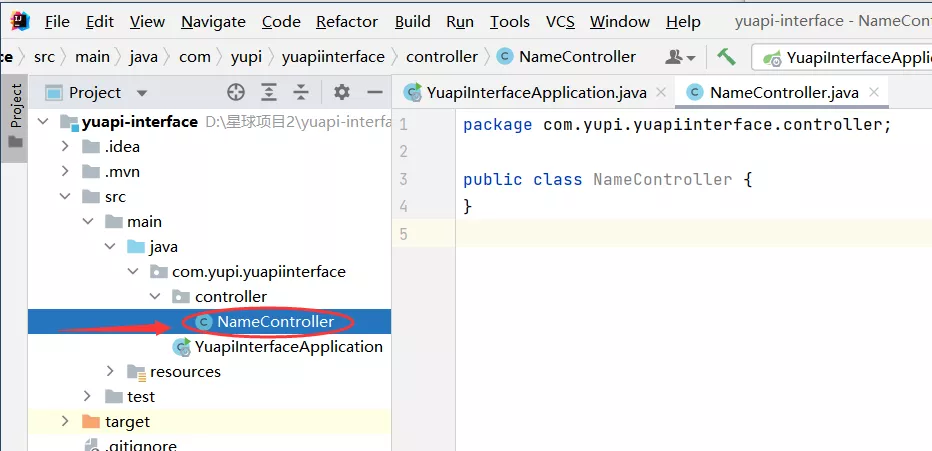Screen dimensions: 932x451
Task: Click the Build Project hammer icon
Action: [726, 57]
